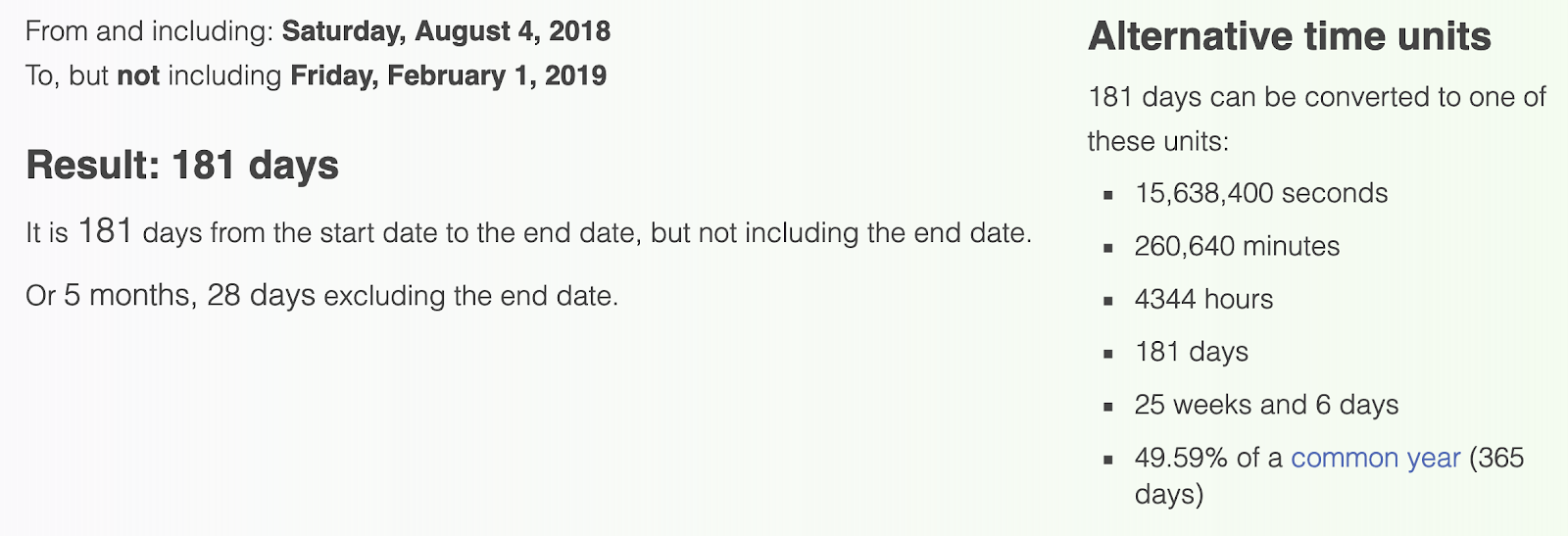
Task: Click the Result: 181 days heading
Action: click(182, 166)
